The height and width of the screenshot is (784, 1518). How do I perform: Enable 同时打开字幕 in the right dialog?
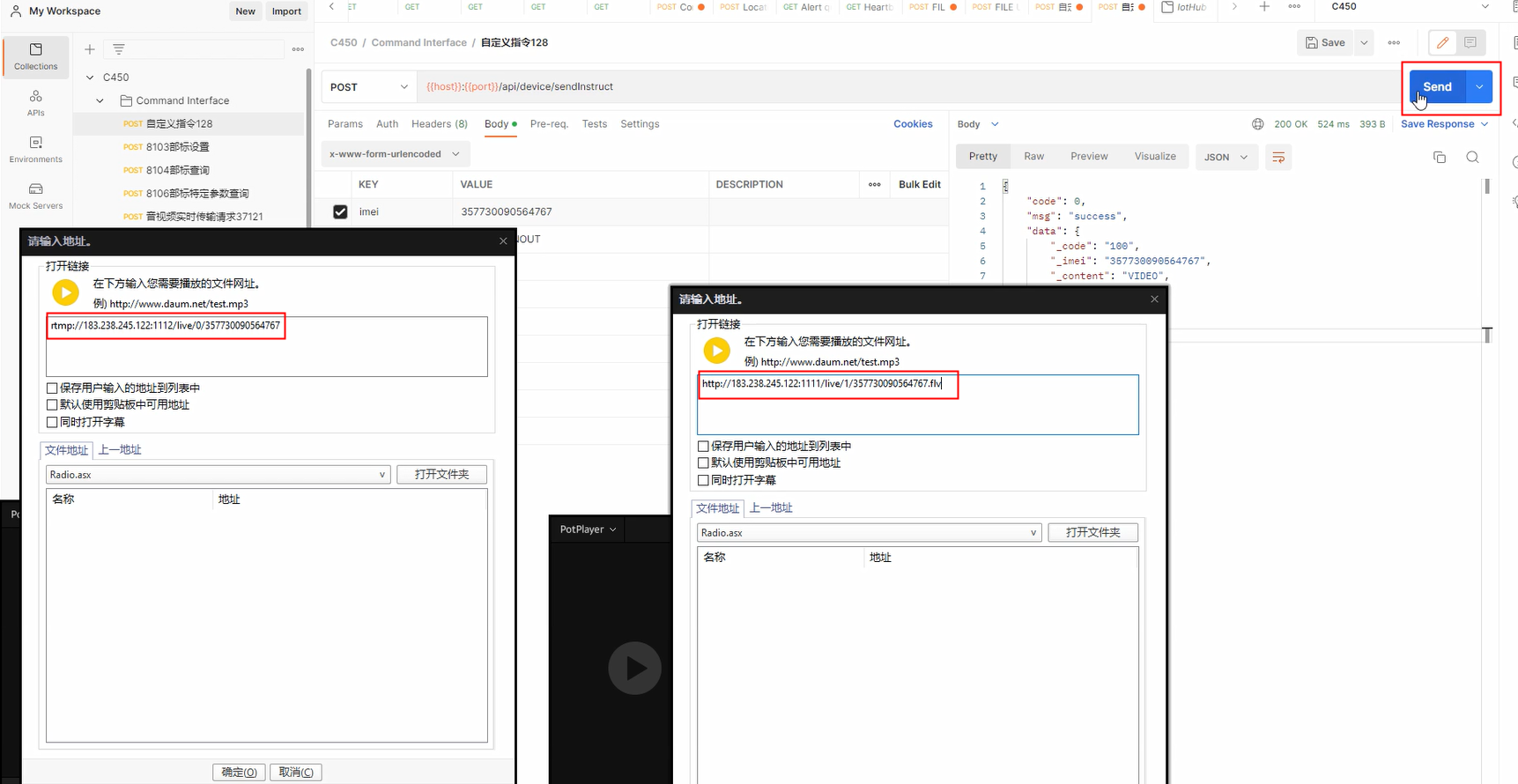pos(703,480)
